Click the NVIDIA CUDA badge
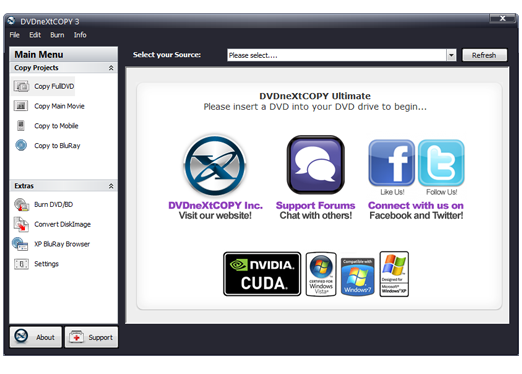The height and width of the screenshot is (374, 522). click(x=262, y=274)
